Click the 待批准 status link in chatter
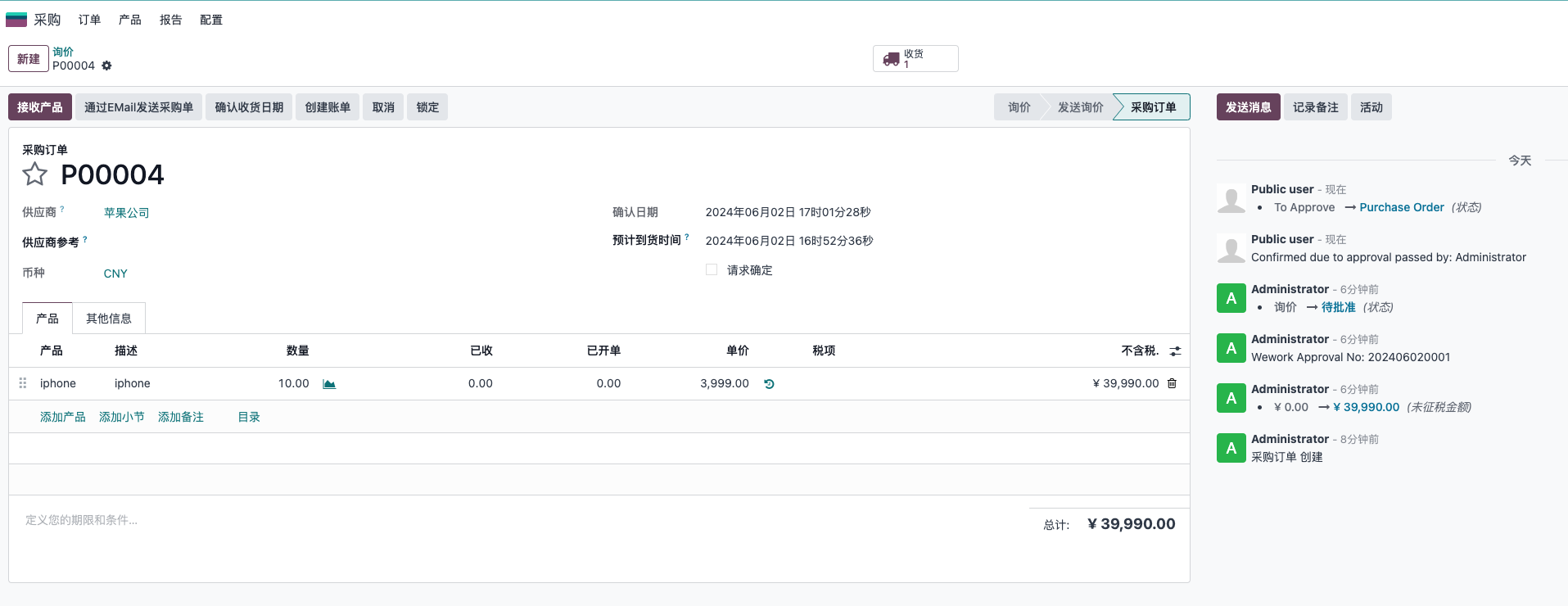The height and width of the screenshot is (606, 1568). pos(1339,307)
